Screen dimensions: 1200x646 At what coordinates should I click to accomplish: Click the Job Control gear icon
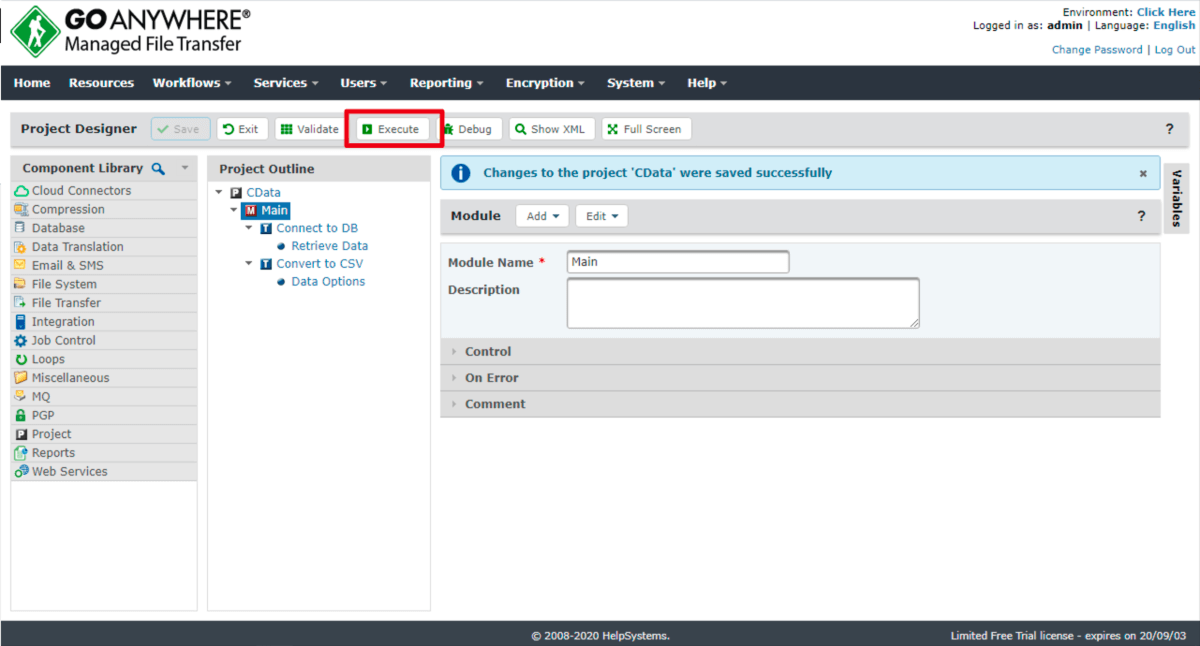click(21, 341)
